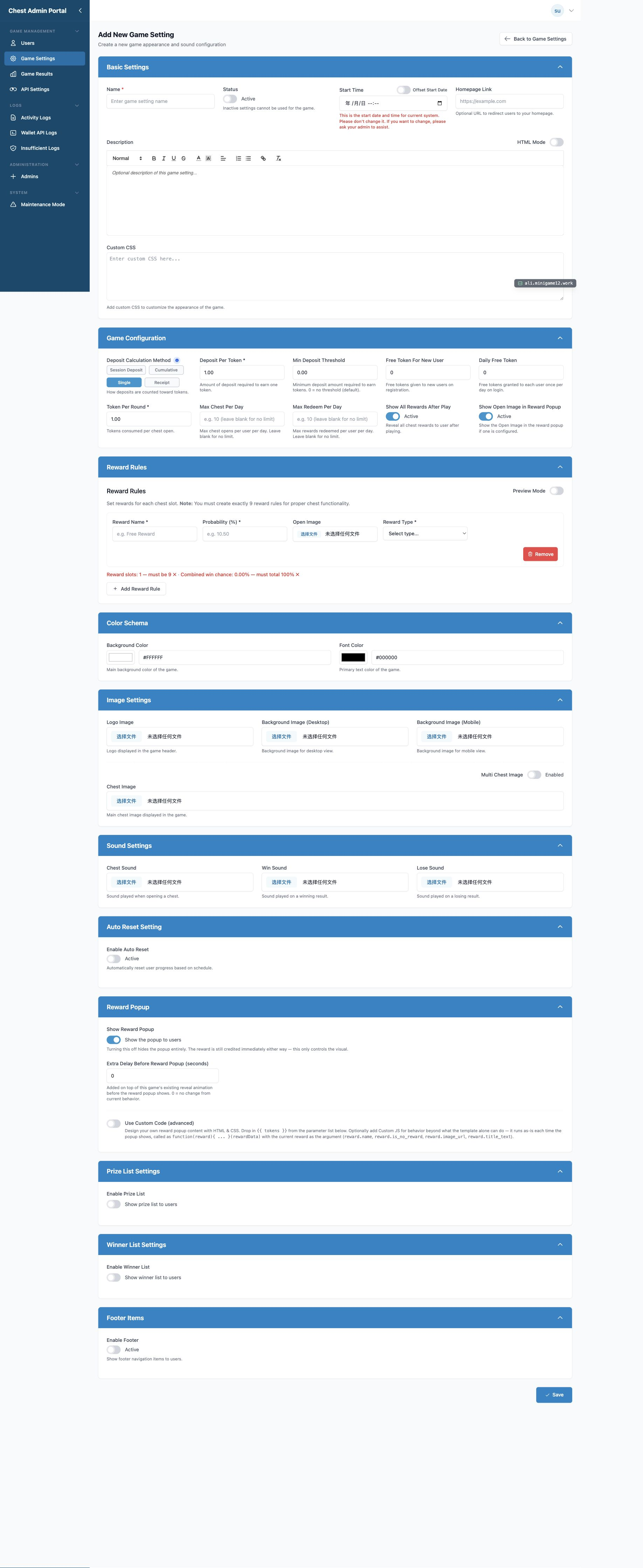Insert ordered list in description editor
The image size is (643, 1568).
[x=238, y=158]
